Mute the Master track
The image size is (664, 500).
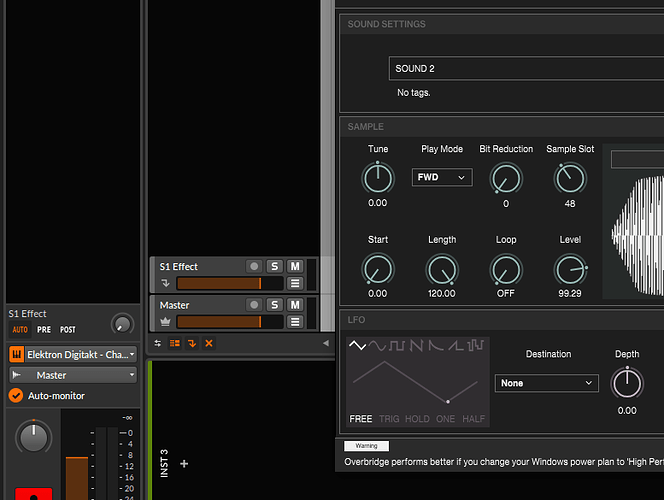click(295, 305)
